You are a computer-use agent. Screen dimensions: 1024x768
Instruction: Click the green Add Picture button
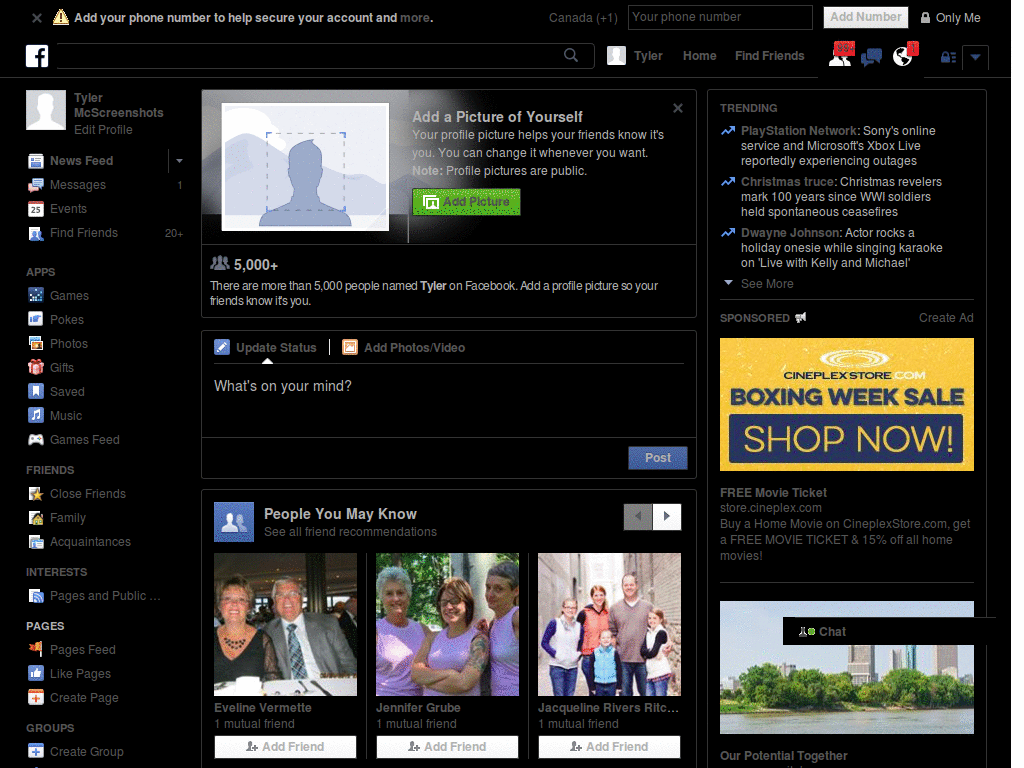[466, 201]
